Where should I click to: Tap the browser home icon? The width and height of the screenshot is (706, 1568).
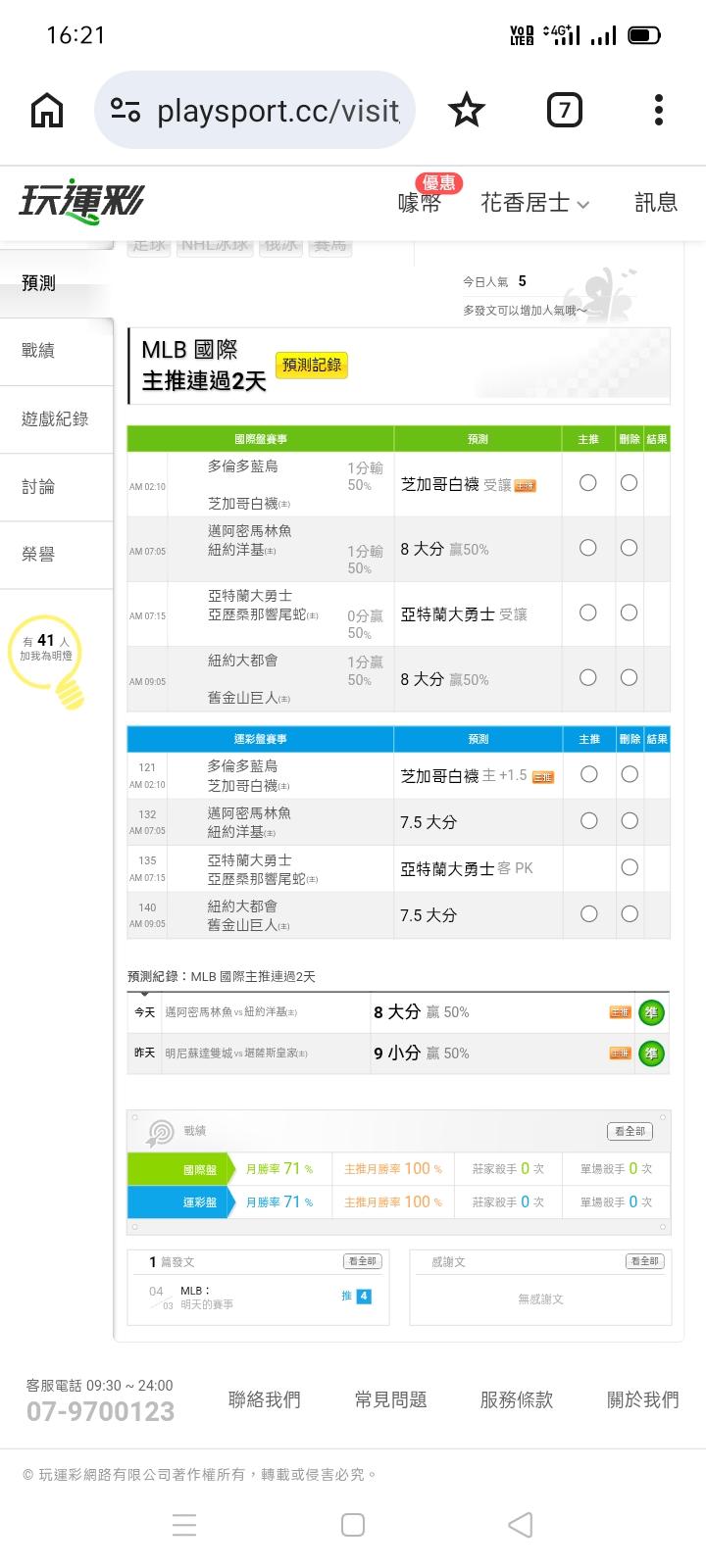coord(47,111)
